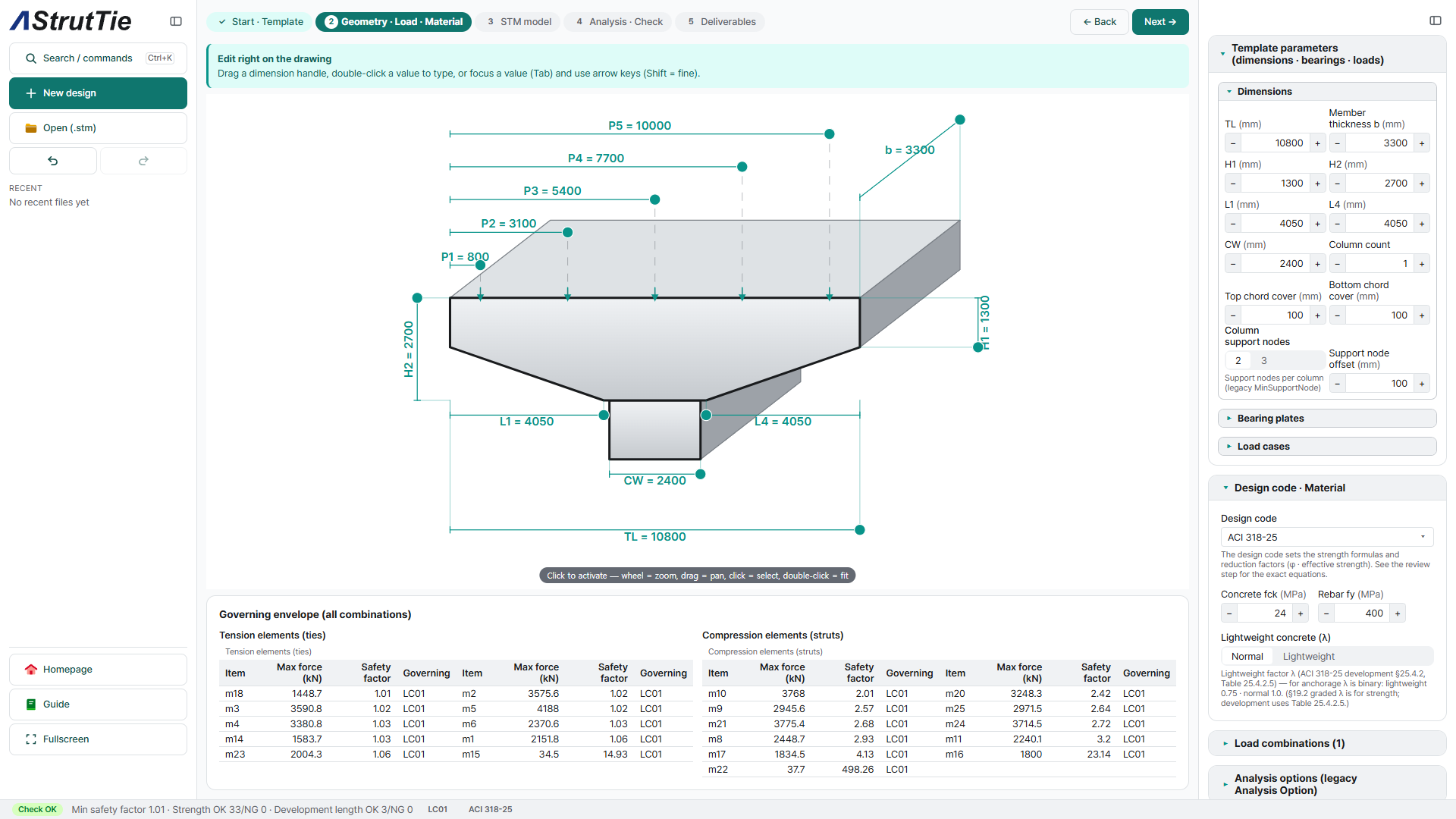Collapse Design code · Material panel
Screen dimensions: 1456x819
point(1327,488)
